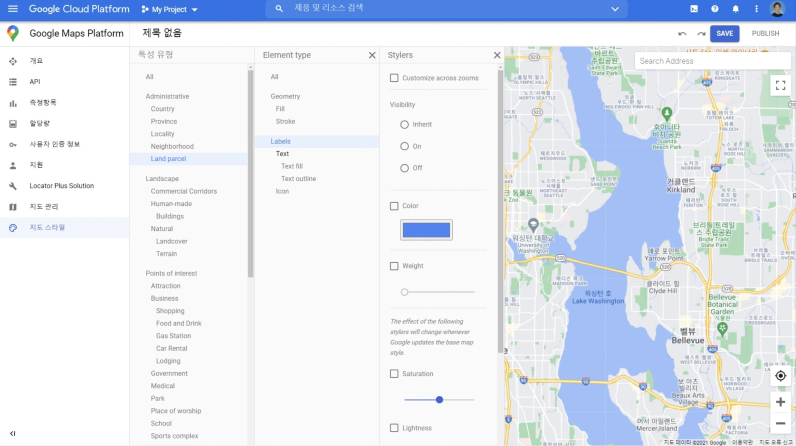Save the map style
The width and height of the screenshot is (796, 446).
tap(724, 33)
